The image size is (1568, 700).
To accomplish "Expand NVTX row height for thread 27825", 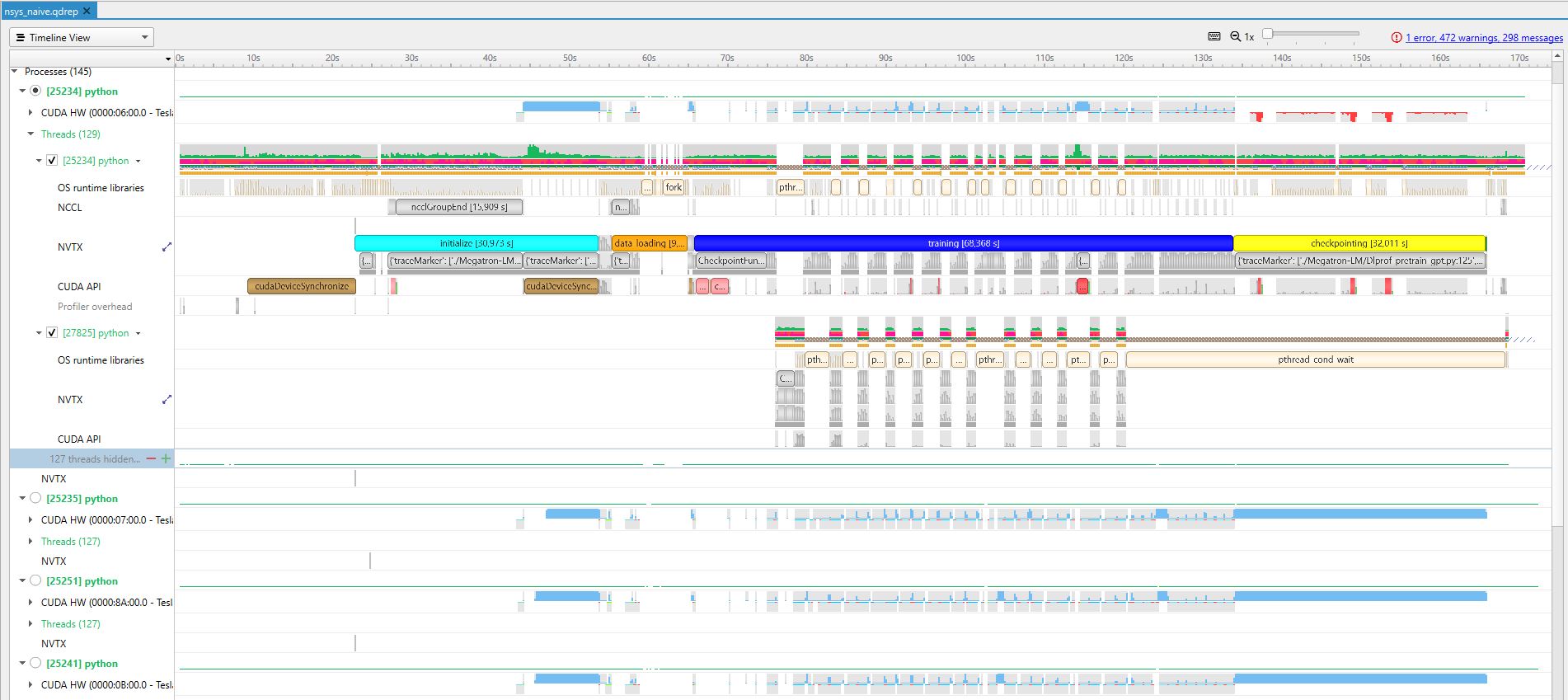I will point(167,399).
